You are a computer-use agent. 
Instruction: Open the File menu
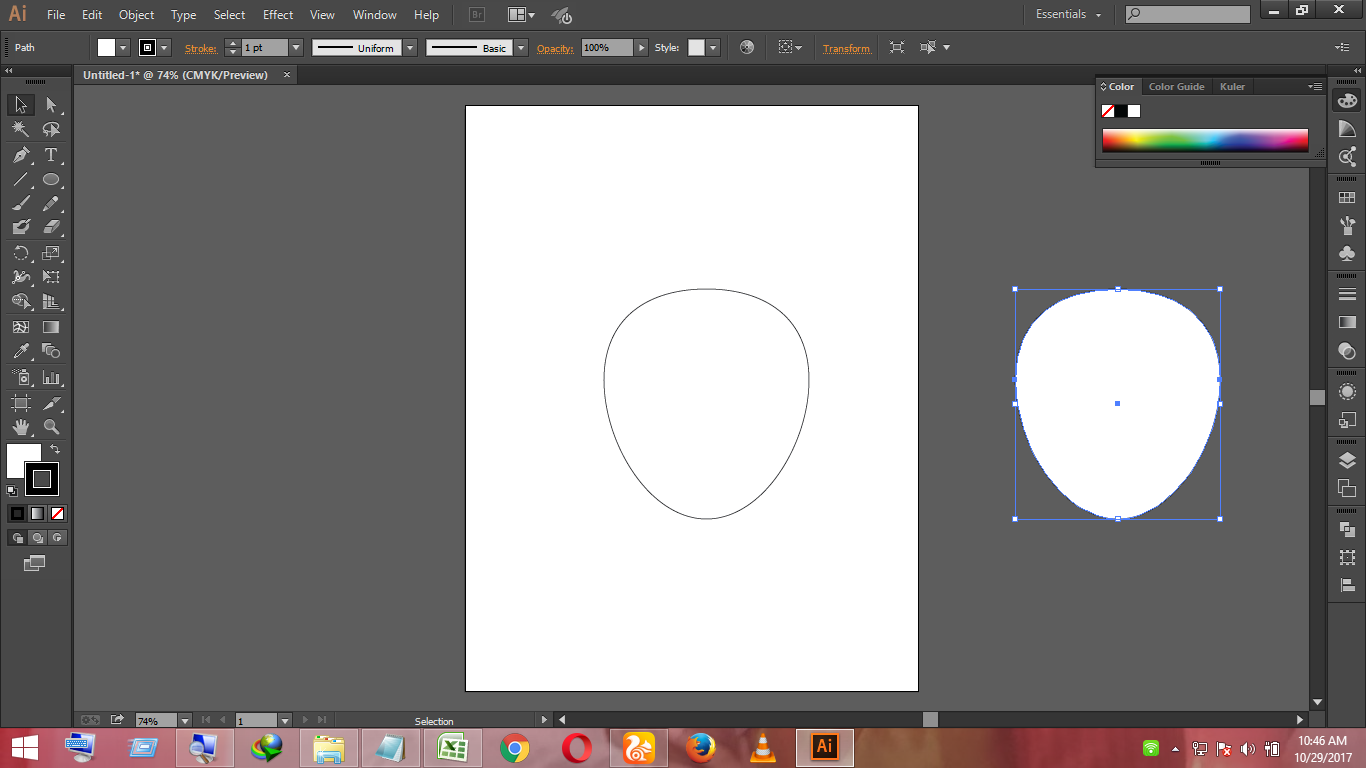coord(56,15)
